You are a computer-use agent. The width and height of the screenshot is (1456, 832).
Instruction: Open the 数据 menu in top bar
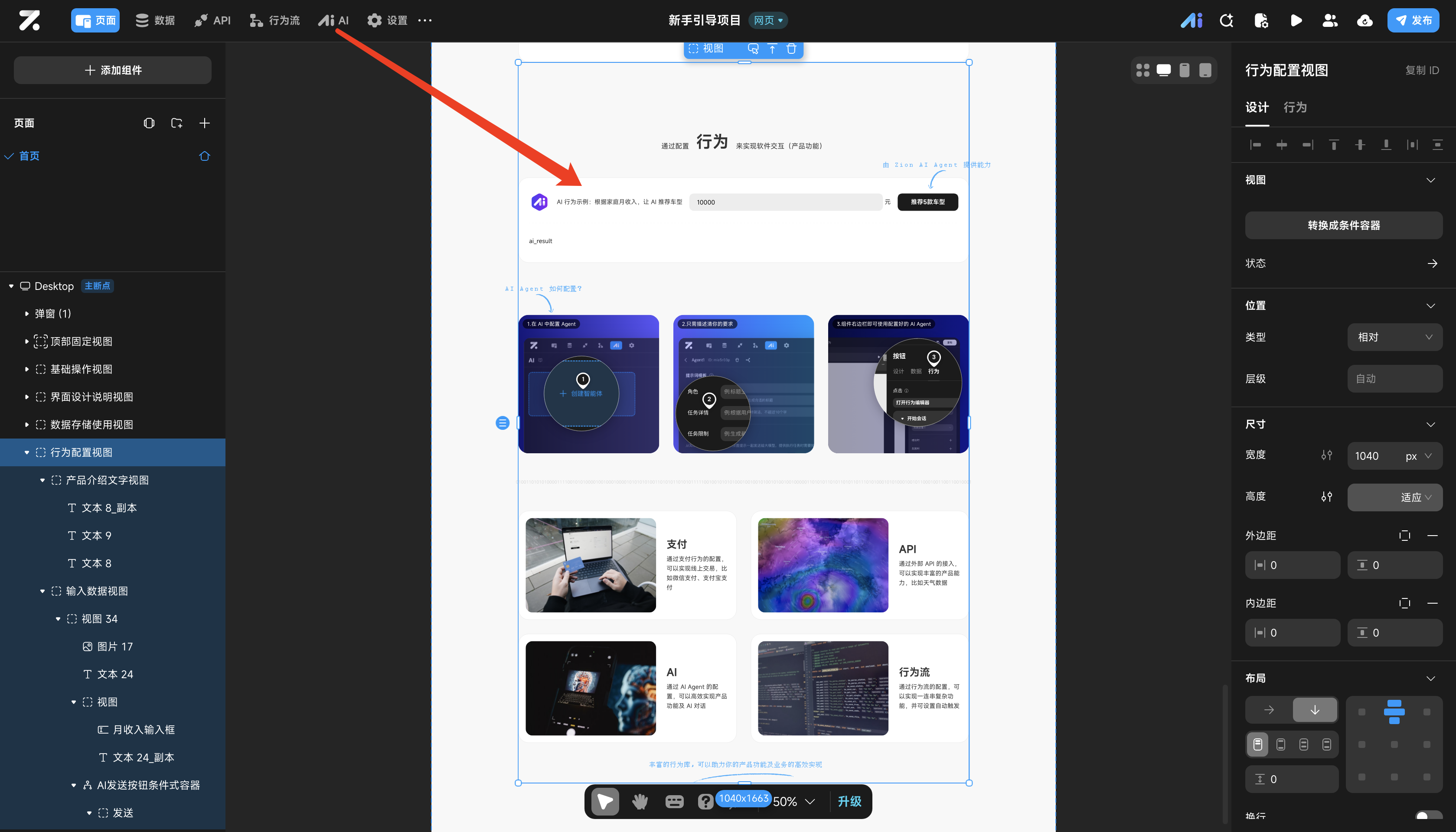tap(155, 20)
